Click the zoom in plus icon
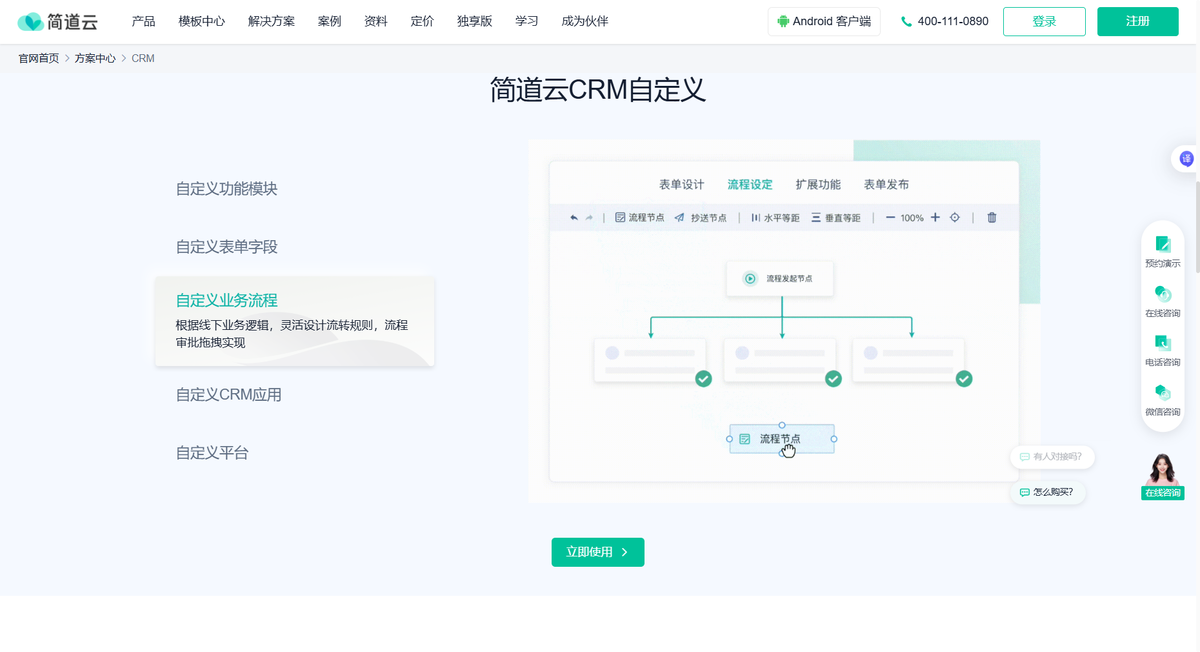Screen dimensions: 1200x652 pos(935,217)
